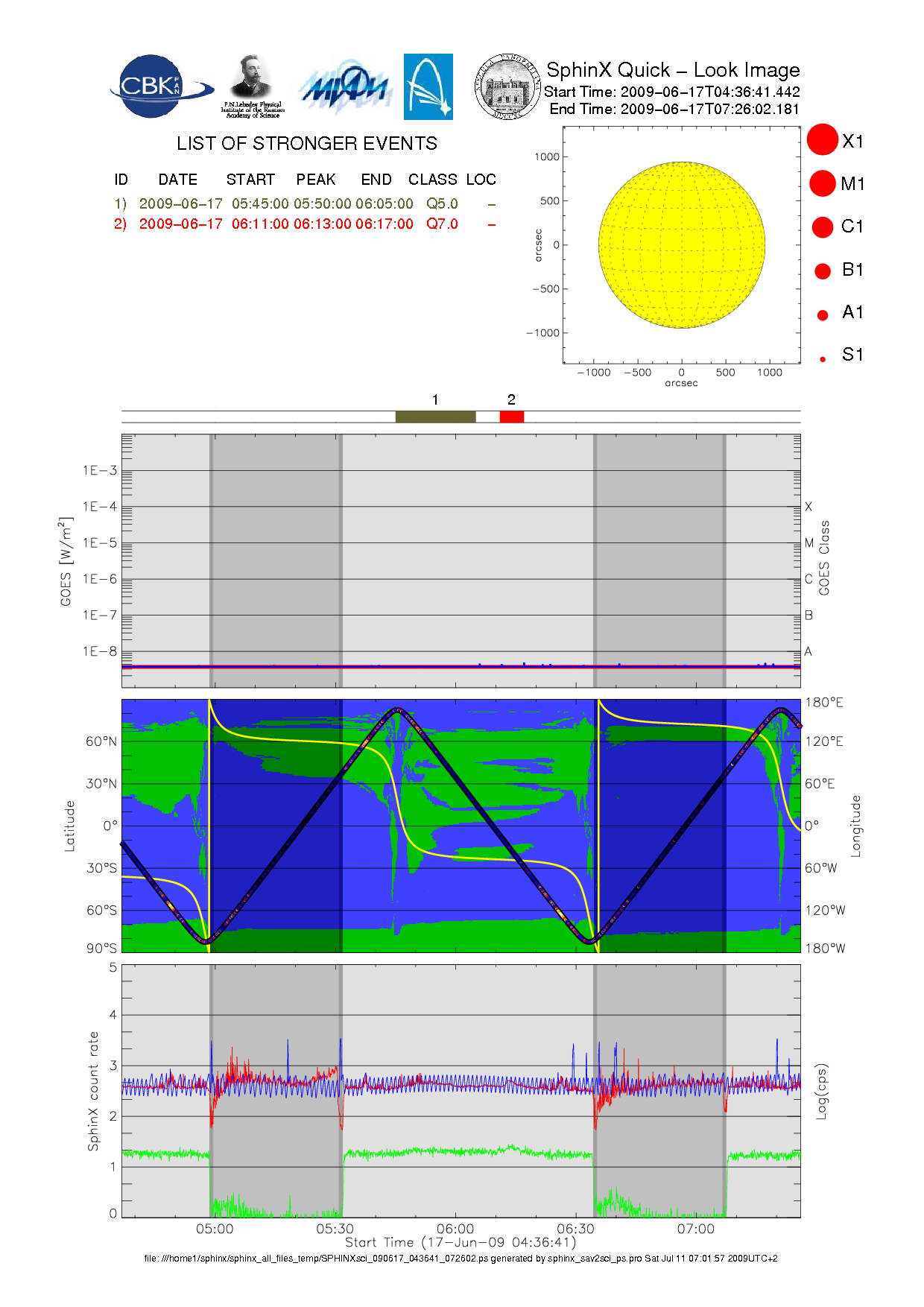Click the LOC column header
924x1307 pixels.
point(481,180)
